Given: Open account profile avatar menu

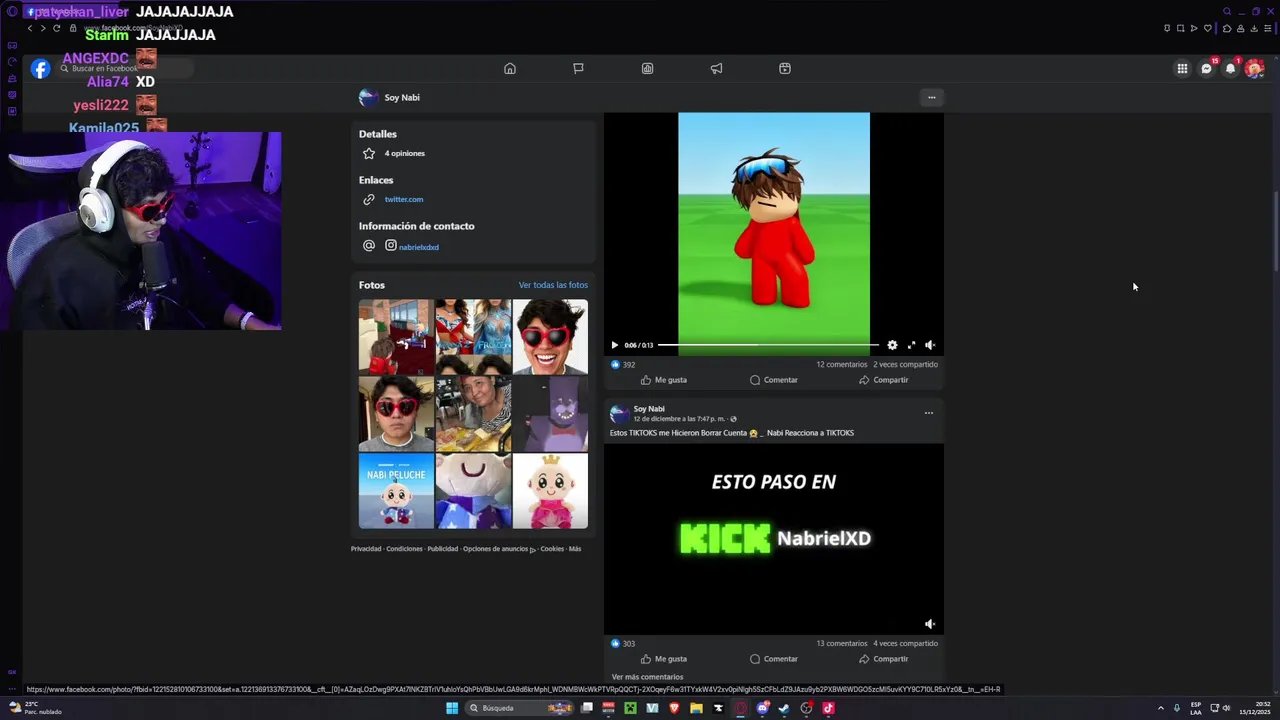Looking at the screenshot, I should (1254, 69).
